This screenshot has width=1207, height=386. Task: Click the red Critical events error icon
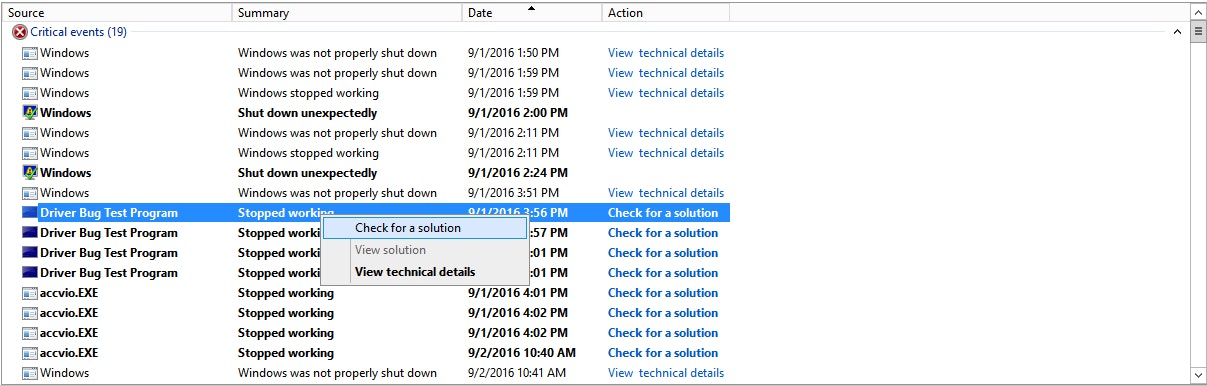pyautogui.click(x=20, y=32)
